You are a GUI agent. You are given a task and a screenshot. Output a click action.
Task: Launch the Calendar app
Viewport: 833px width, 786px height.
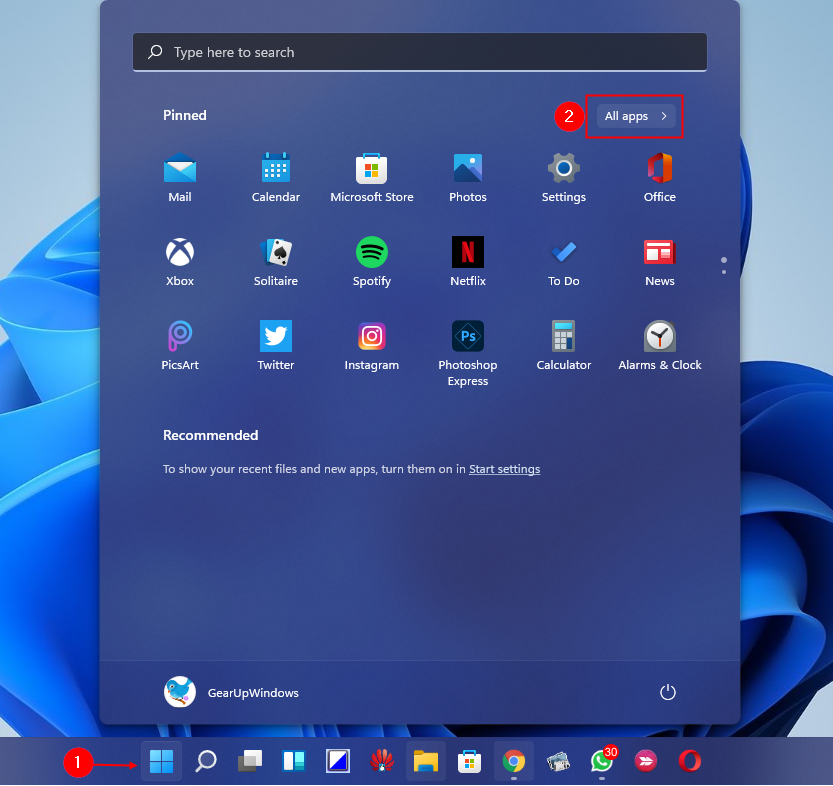point(276,178)
